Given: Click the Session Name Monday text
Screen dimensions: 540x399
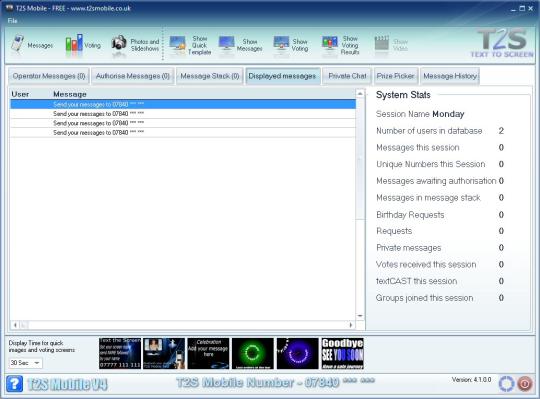Looking at the screenshot, I should pos(420,114).
